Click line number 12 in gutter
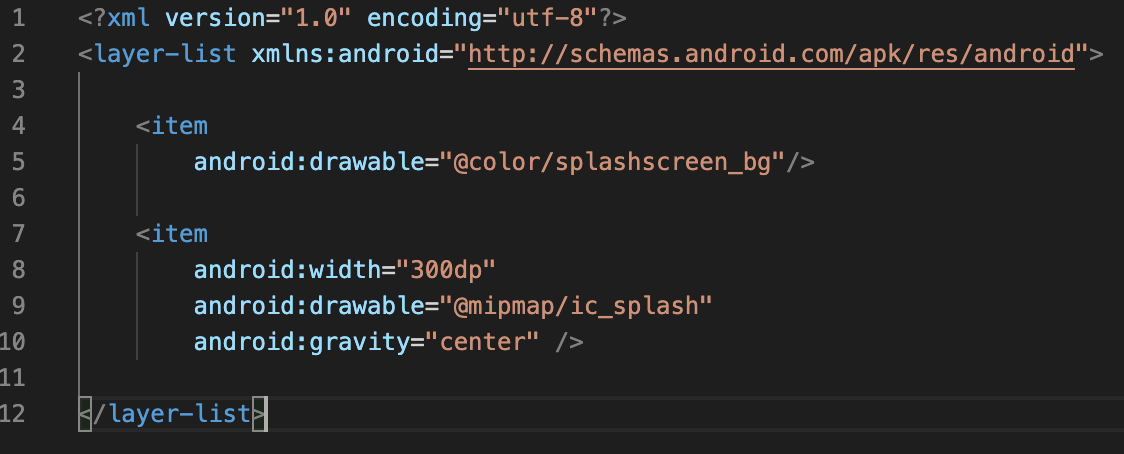 [12, 414]
